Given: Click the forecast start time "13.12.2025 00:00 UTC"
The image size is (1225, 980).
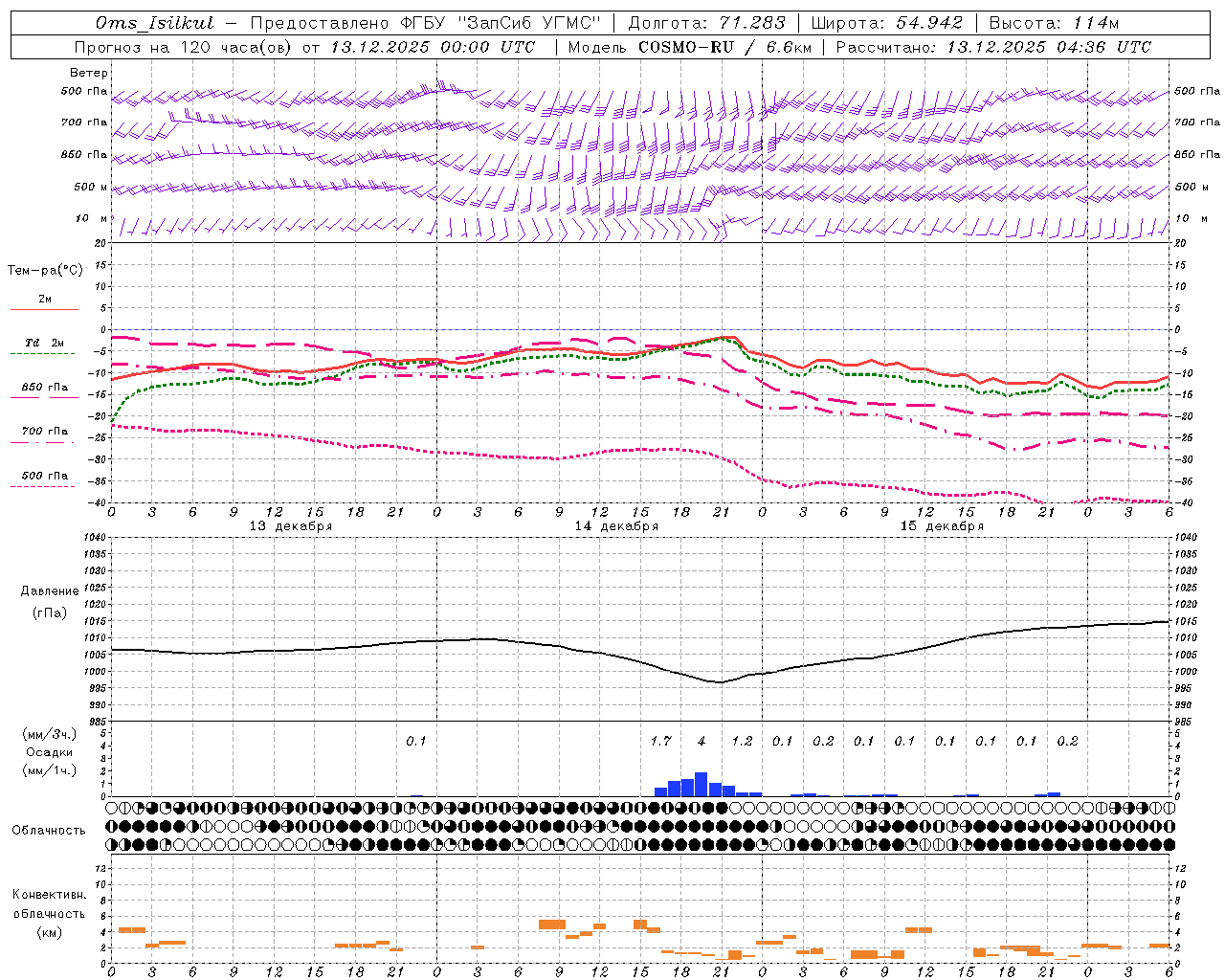Looking at the screenshot, I should click(x=433, y=47).
